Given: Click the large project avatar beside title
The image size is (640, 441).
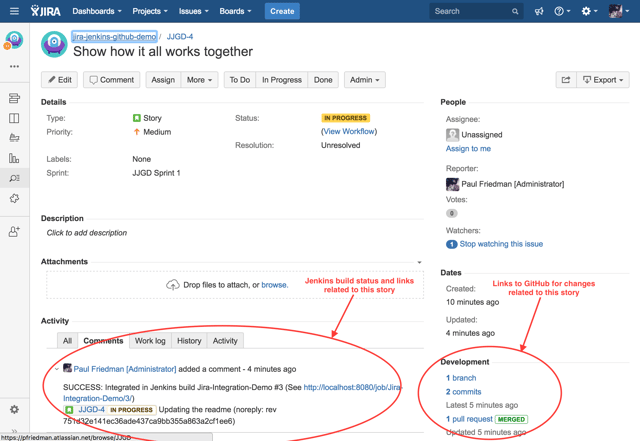Looking at the screenshot, I should tap(54, 44).
